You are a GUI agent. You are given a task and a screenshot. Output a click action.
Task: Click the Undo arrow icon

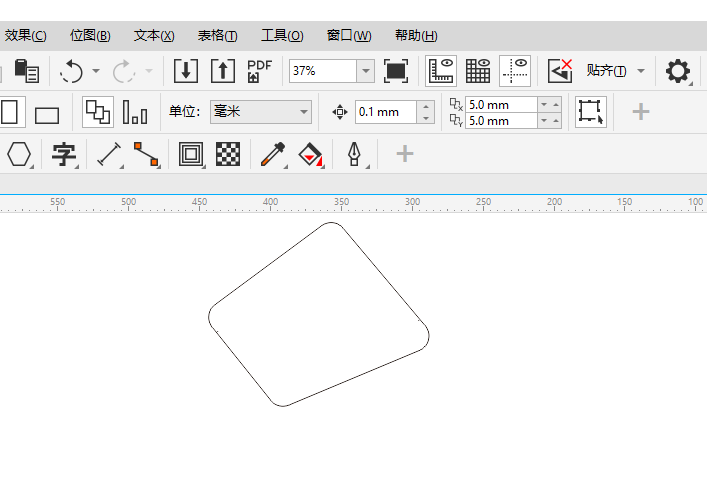72,71
